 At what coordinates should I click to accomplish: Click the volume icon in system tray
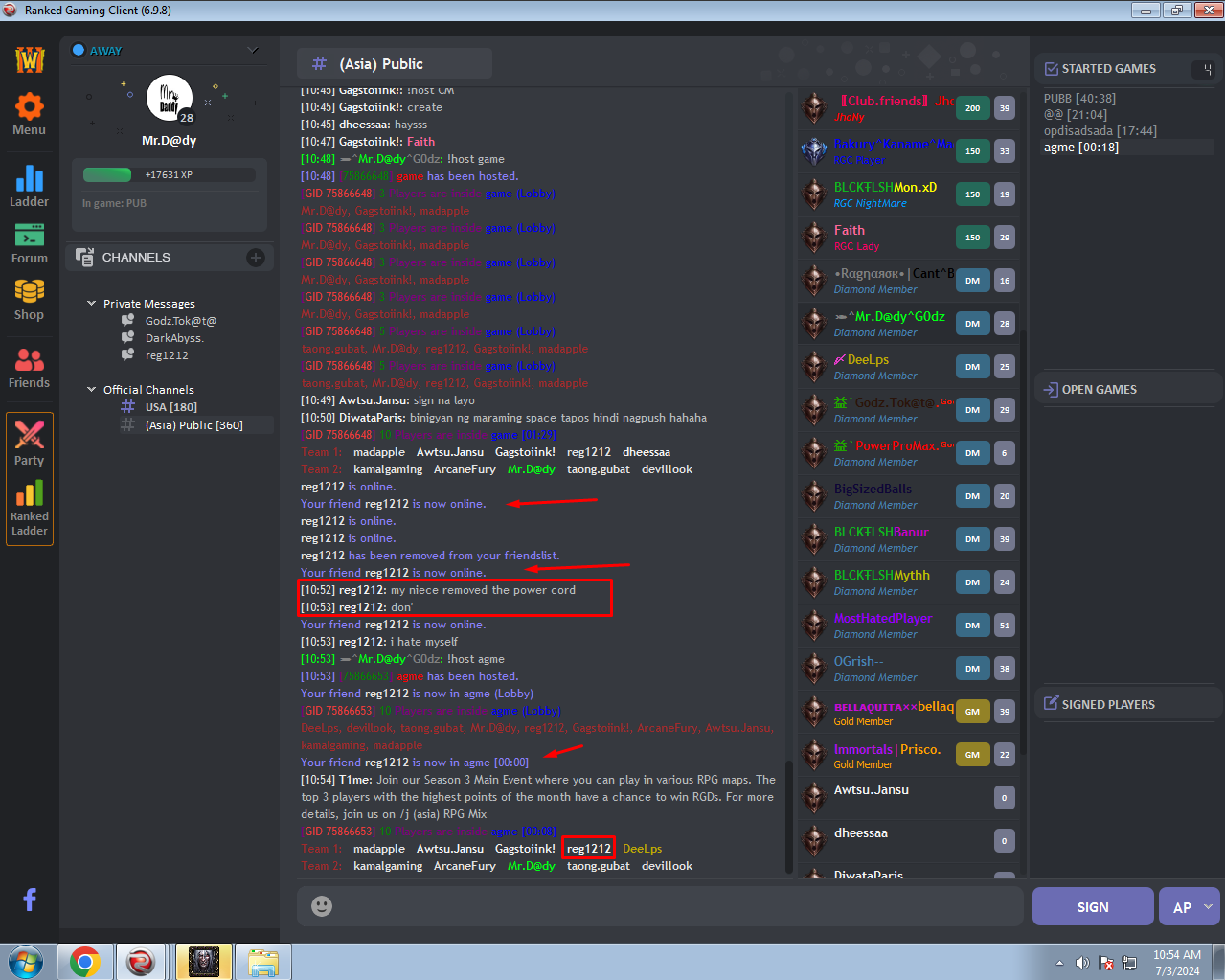point(1083,963)
